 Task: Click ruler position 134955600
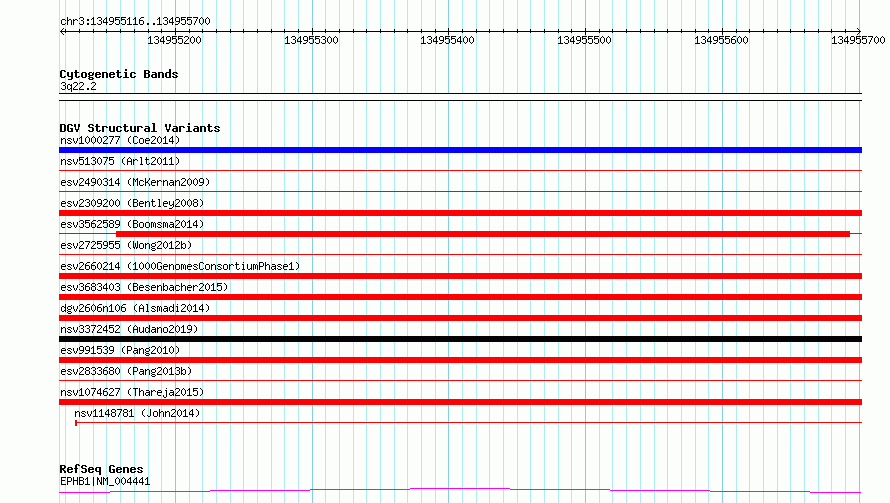[x=721, y=40]
